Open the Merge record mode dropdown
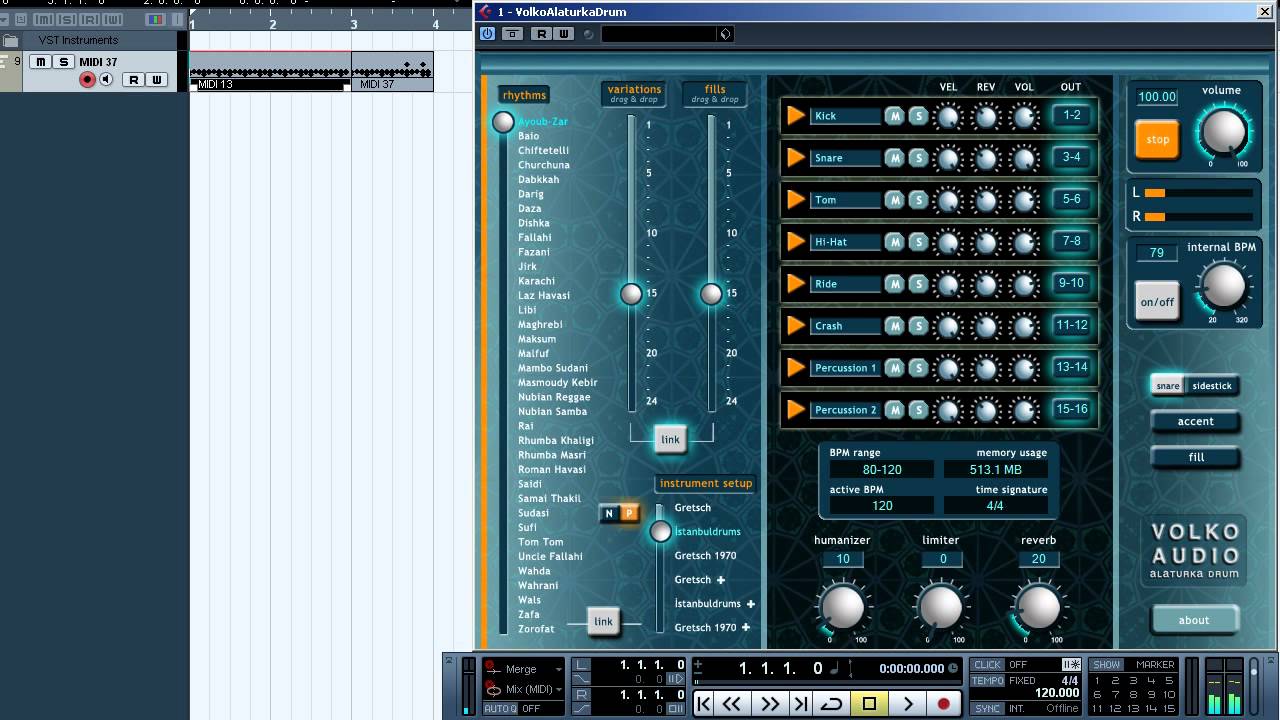 pos(558,669)
